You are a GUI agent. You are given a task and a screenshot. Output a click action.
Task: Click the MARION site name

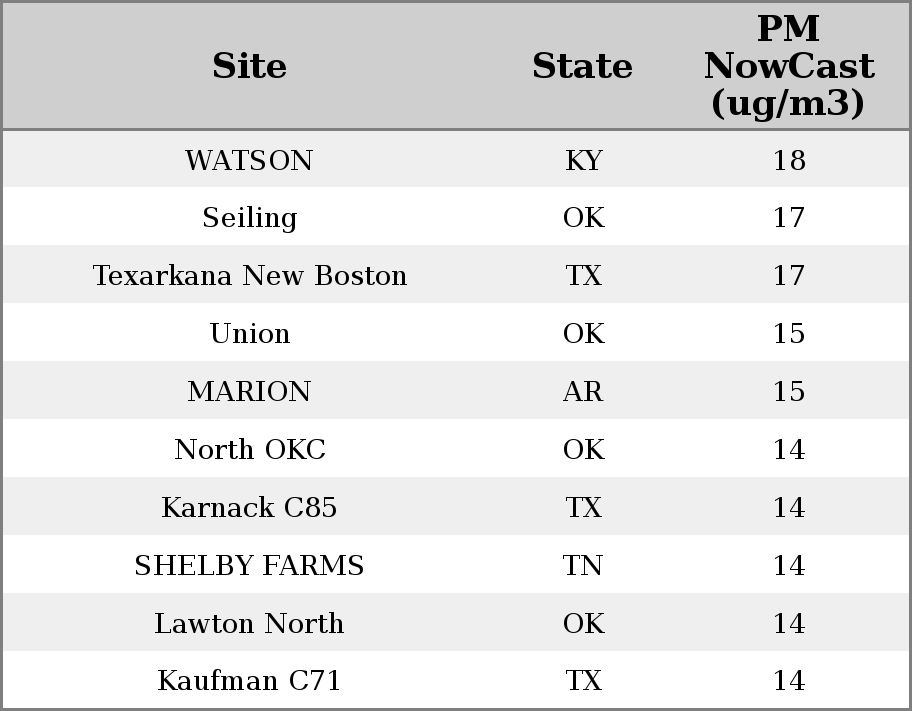249,391
